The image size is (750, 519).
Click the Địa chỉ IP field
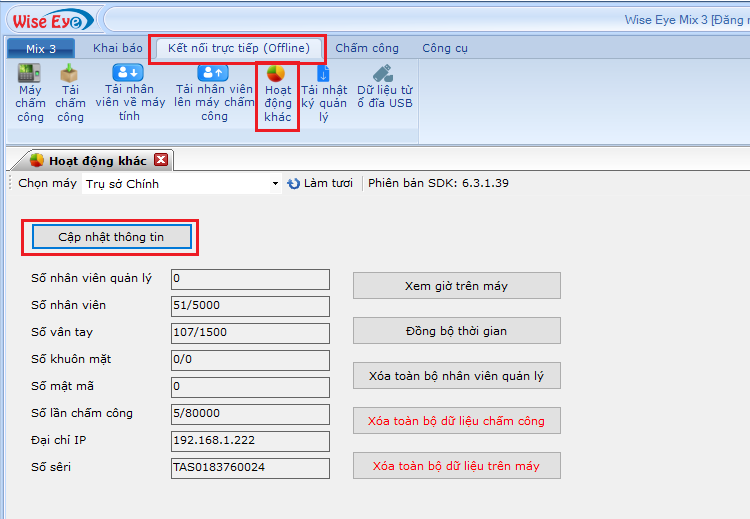pyautogui.click(x=250, y=441)
